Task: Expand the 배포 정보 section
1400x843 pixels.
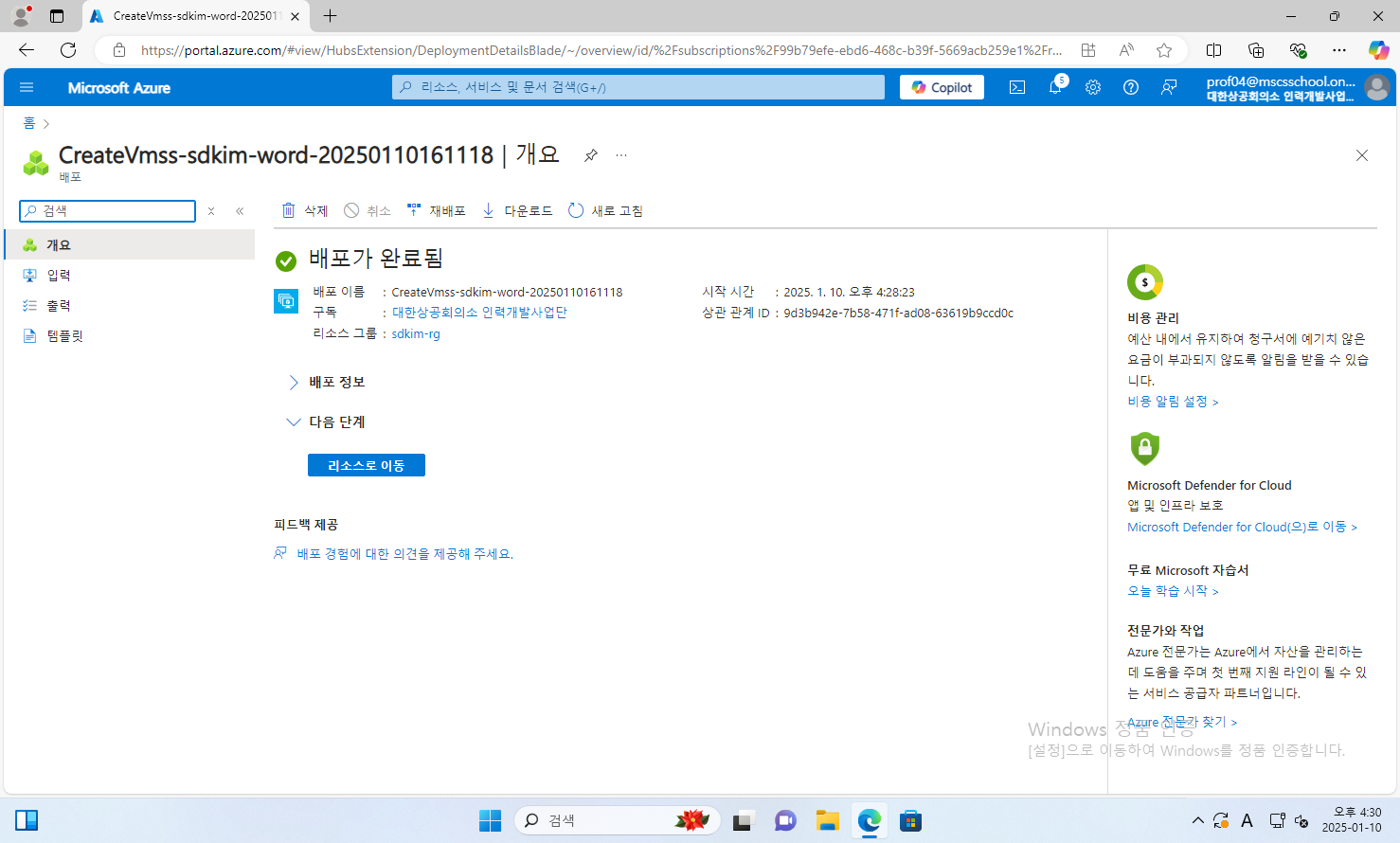Action: pos(327,382)
